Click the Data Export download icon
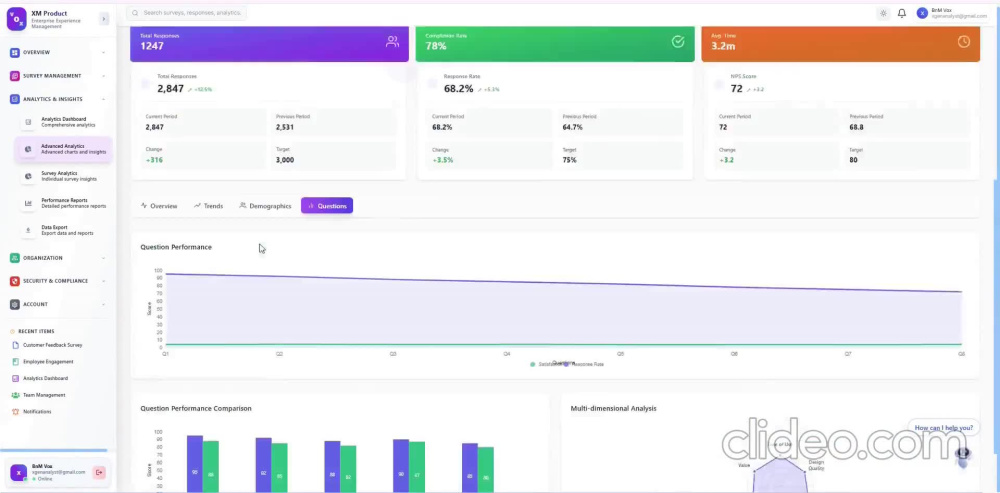 pos(28,230)
